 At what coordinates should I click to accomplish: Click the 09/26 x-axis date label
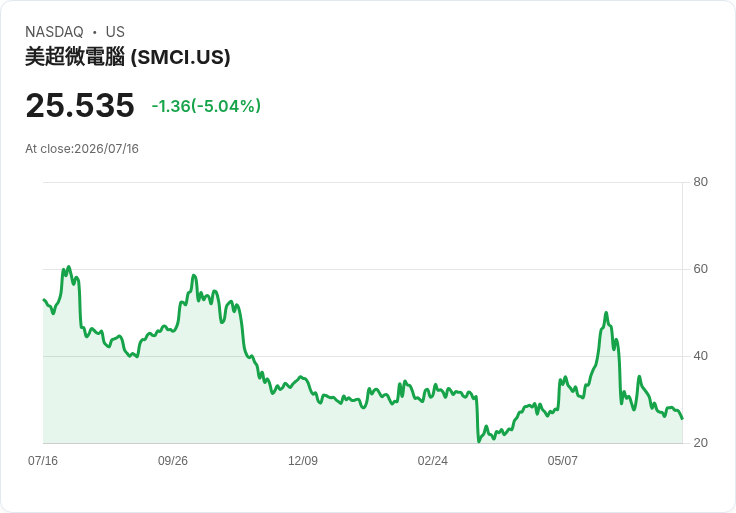pos(173,460)
